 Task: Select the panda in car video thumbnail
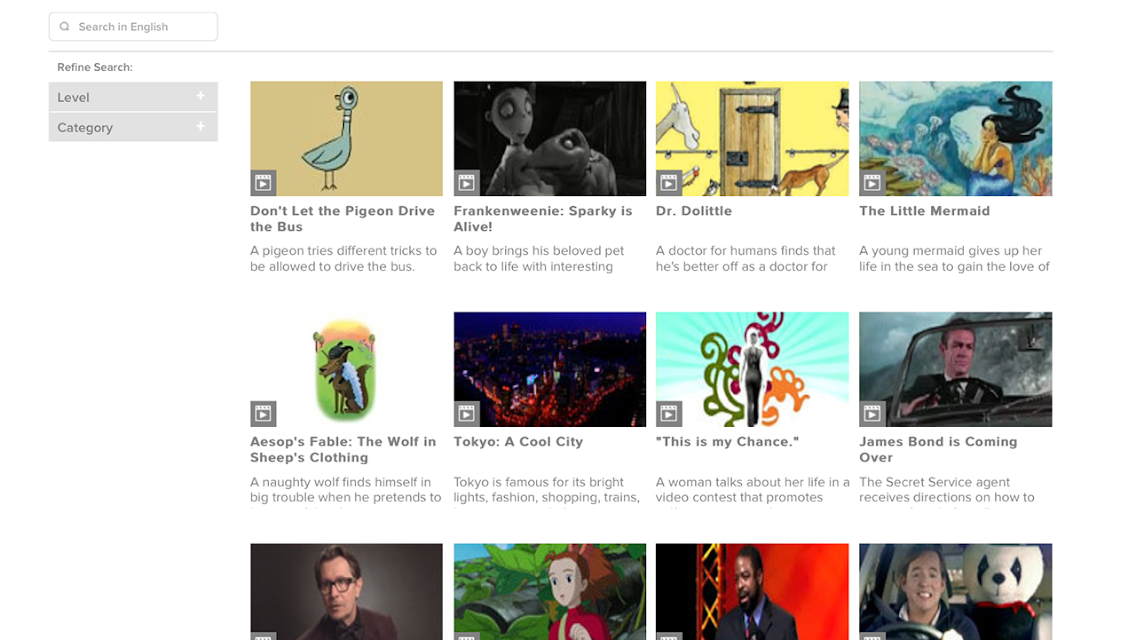click(956, 591)
